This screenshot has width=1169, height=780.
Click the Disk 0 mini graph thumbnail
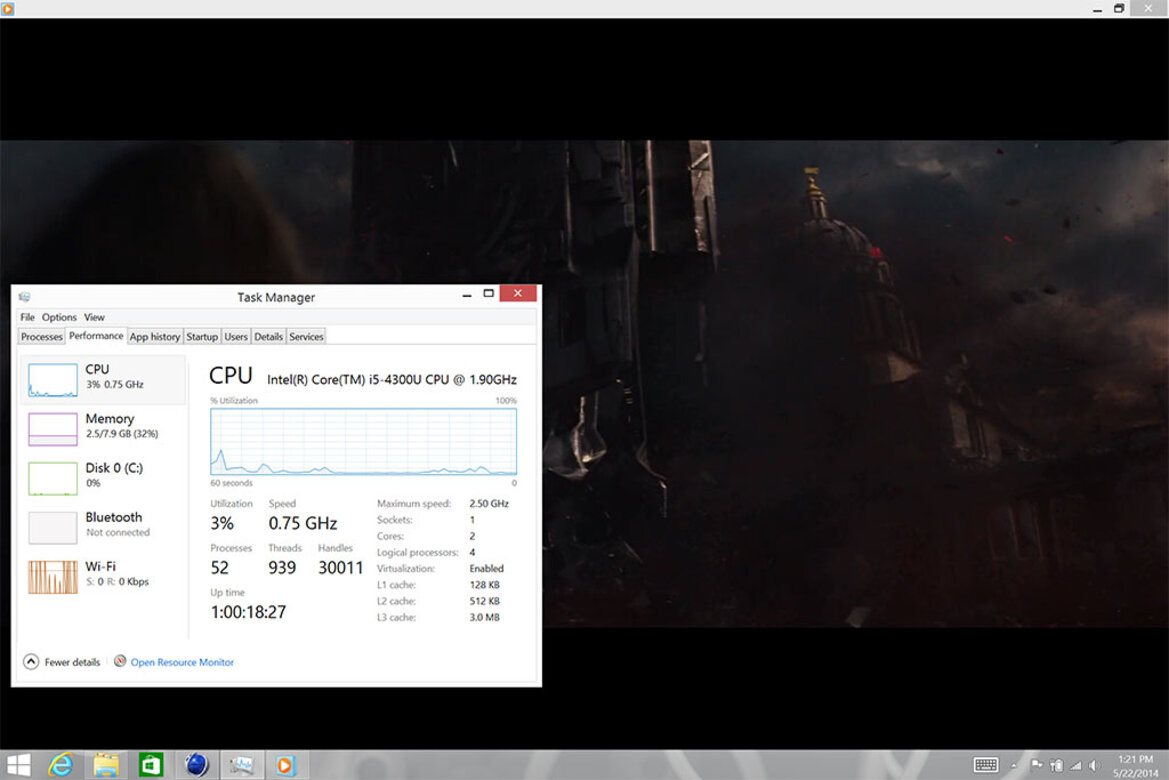pos(53,478)
